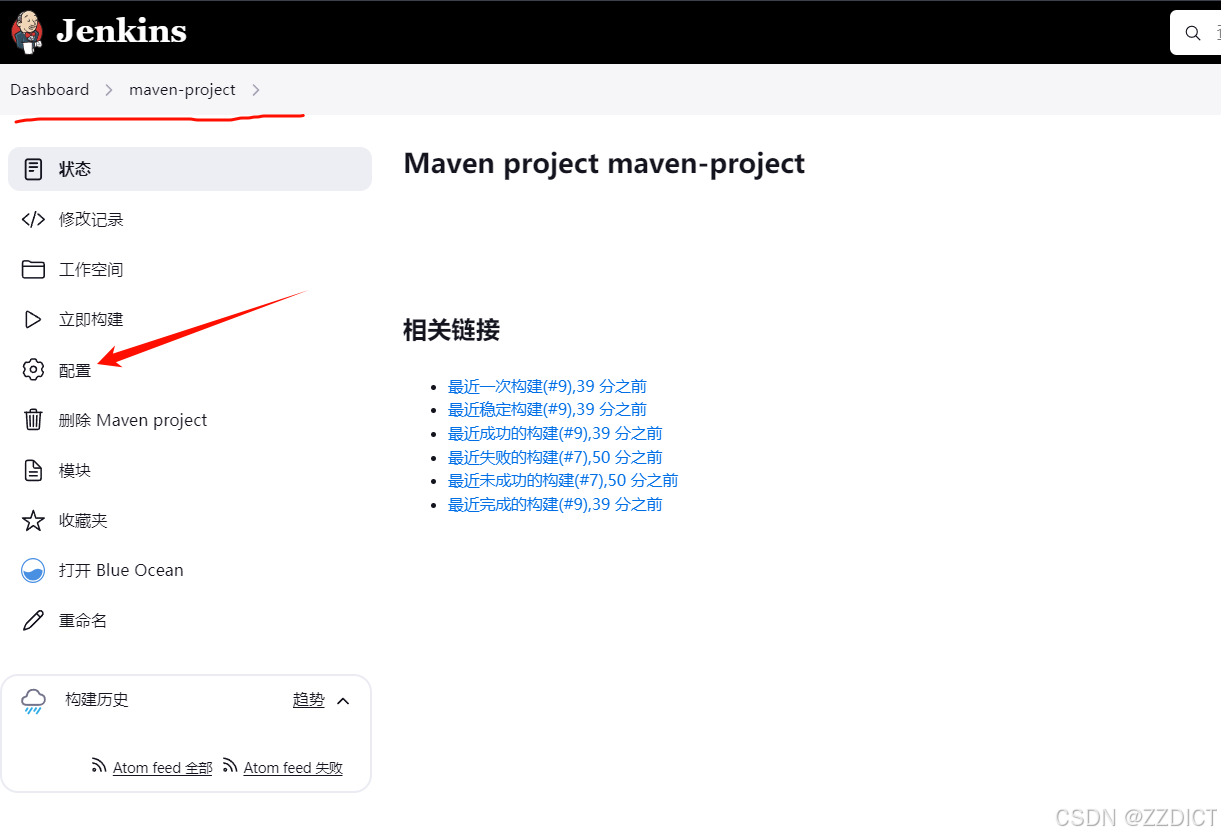1221x837 pixels.
Task: Open maven-project breadcrumb link
Action: [x=182, y=90]
